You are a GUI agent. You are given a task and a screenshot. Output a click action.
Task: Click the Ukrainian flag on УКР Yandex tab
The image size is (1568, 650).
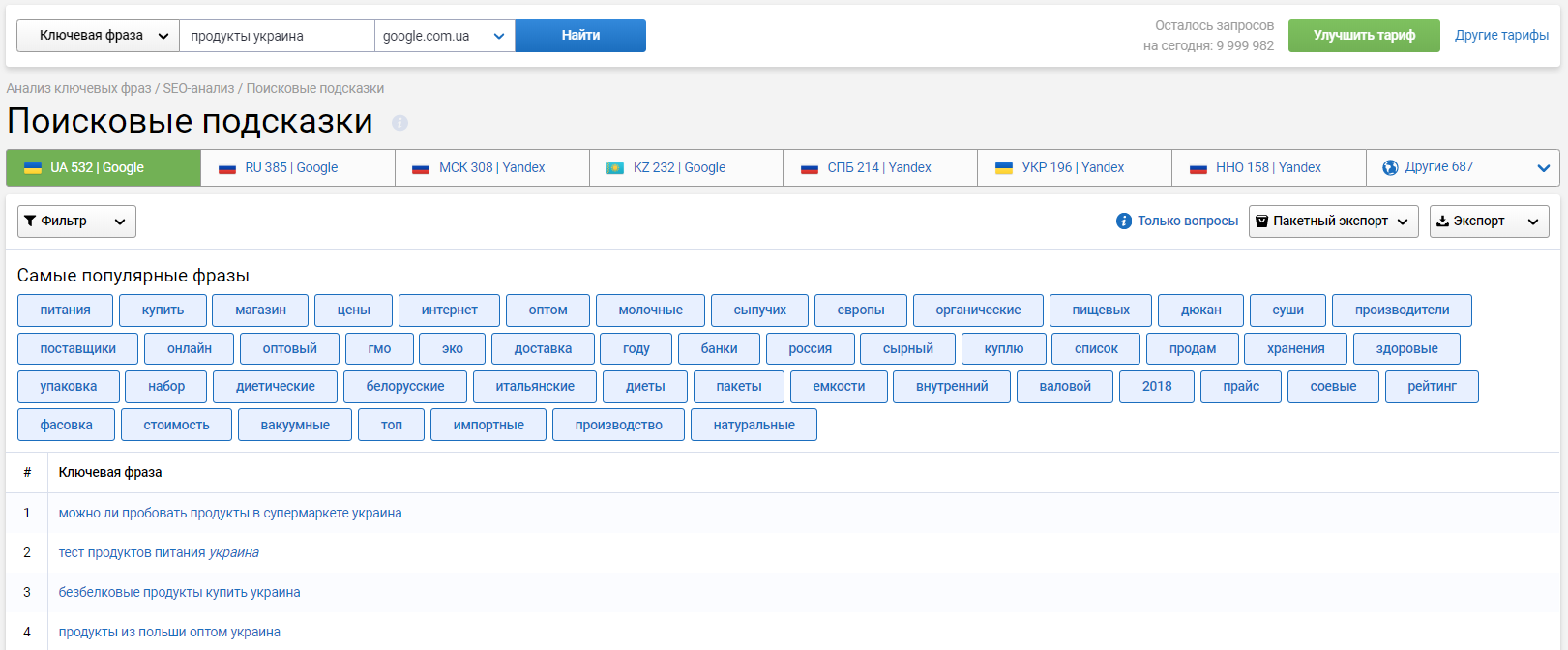(x=1004, y=168)
